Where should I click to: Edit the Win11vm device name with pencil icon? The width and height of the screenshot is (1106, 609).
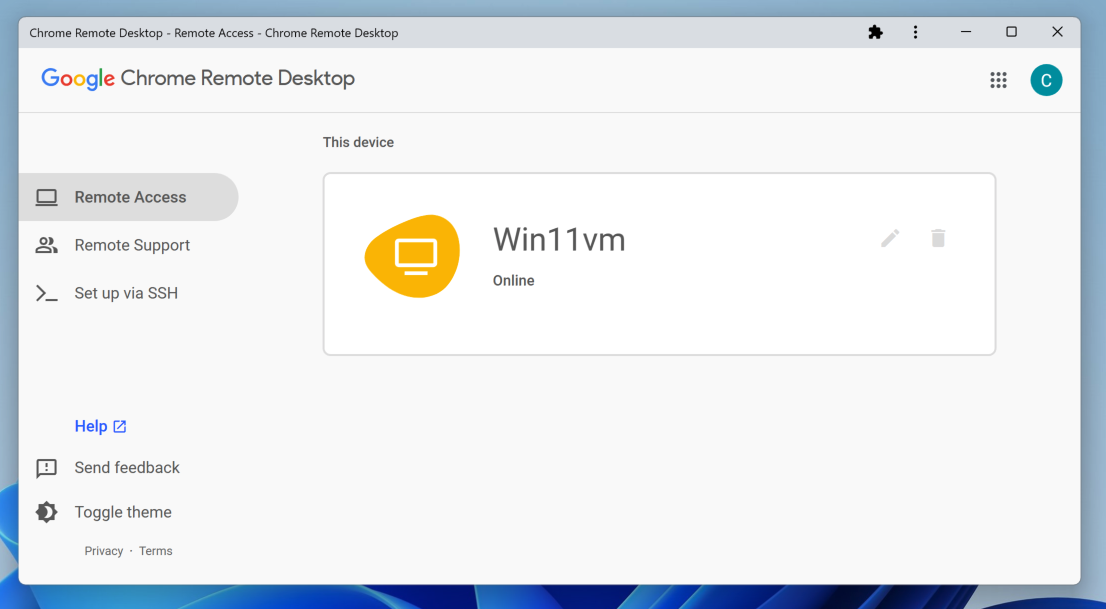coord(890,238)
